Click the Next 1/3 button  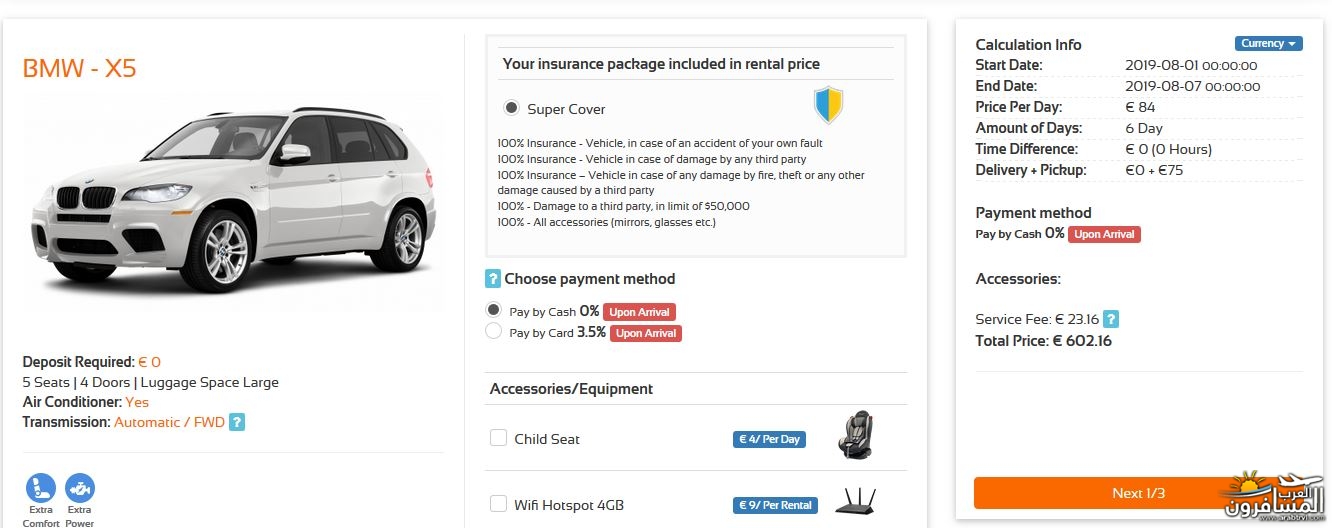click(1138, 493)
